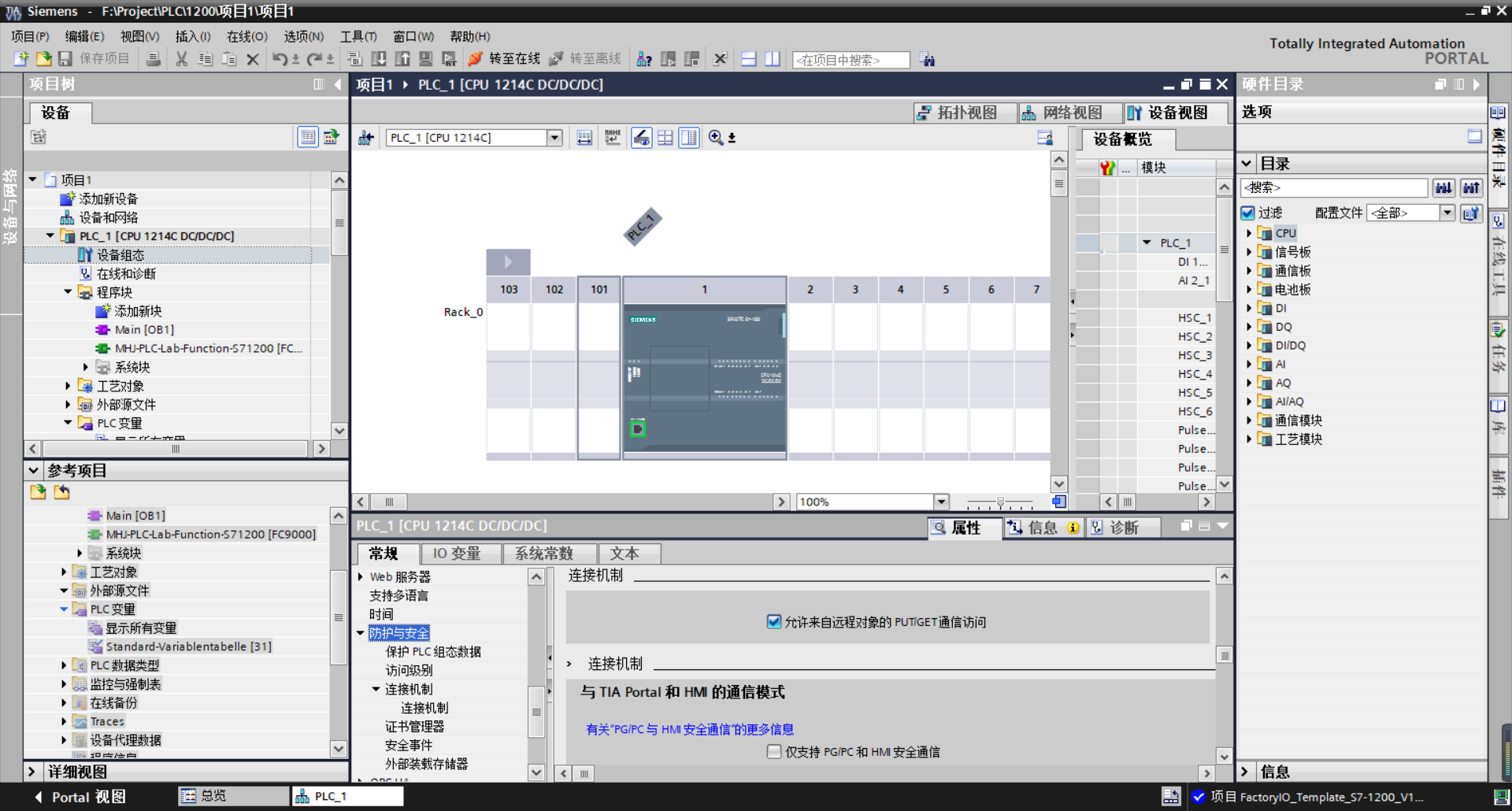Uncheck 允许来自远程对象的PUT/GET通信访问
This screenshot has width=1512, height=811.
775,621
